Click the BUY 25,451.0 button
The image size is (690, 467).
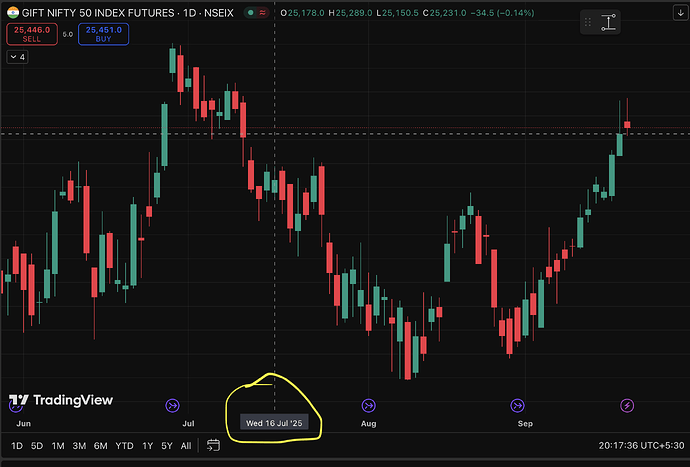[103, 34]
